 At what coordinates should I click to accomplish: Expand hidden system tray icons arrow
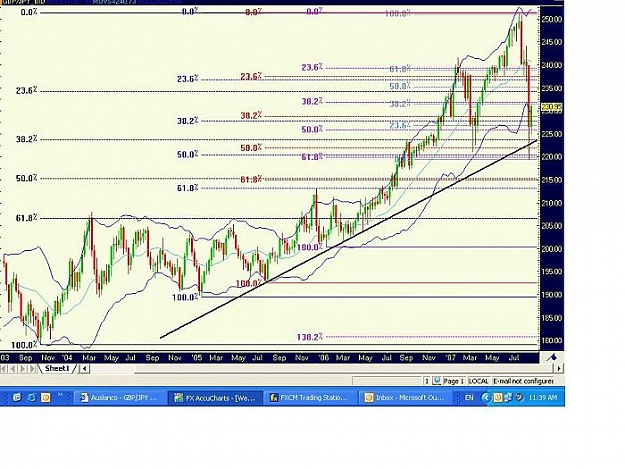click(x=486, y=398)
